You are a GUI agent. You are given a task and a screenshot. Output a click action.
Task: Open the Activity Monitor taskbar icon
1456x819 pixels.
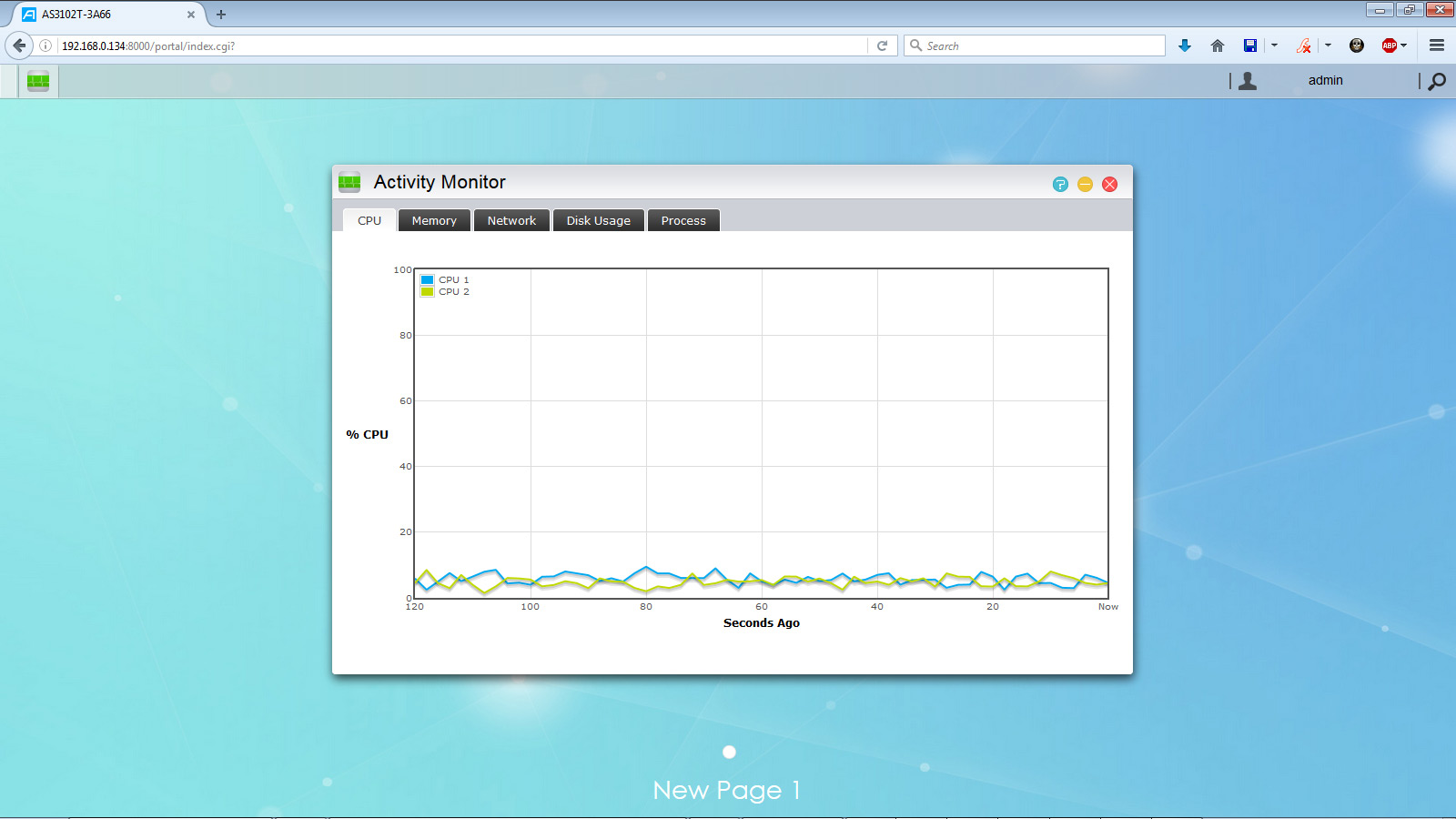[x=38, y=81]
